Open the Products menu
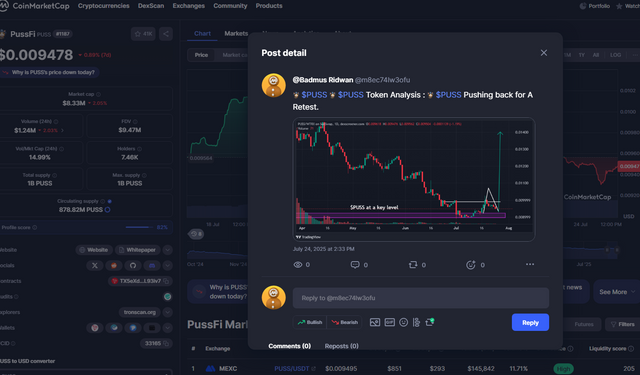640x375 pixels. pyautogui.click(x=269, y=6)
